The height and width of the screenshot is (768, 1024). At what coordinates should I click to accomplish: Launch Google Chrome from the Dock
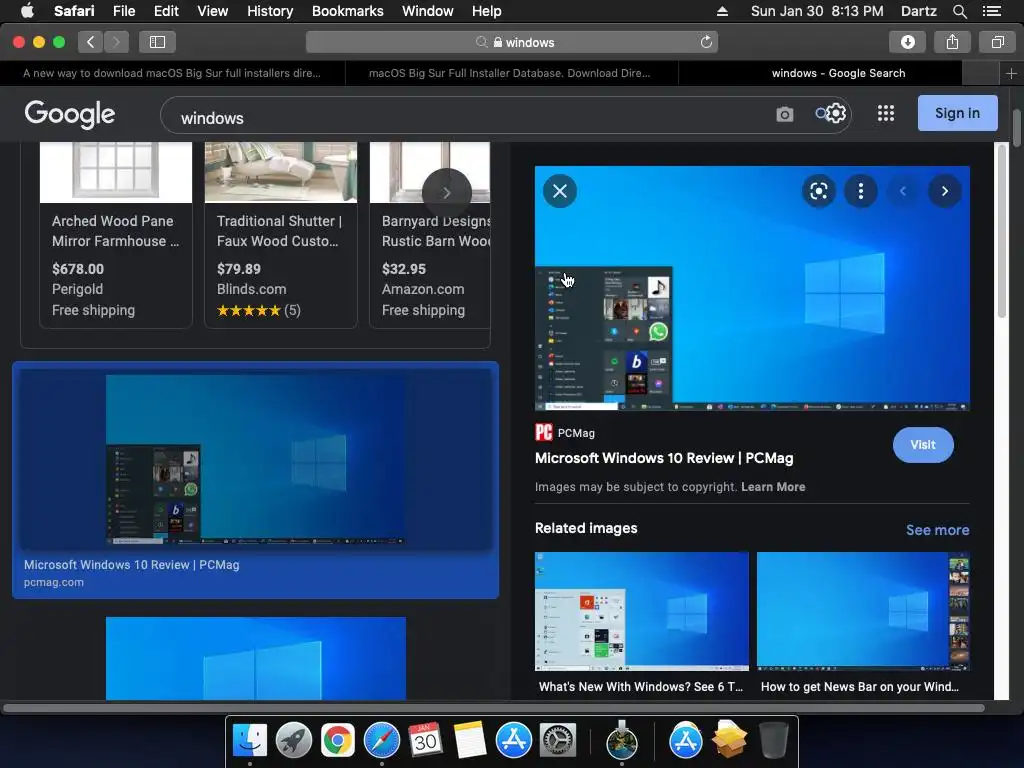pos(338,740)
